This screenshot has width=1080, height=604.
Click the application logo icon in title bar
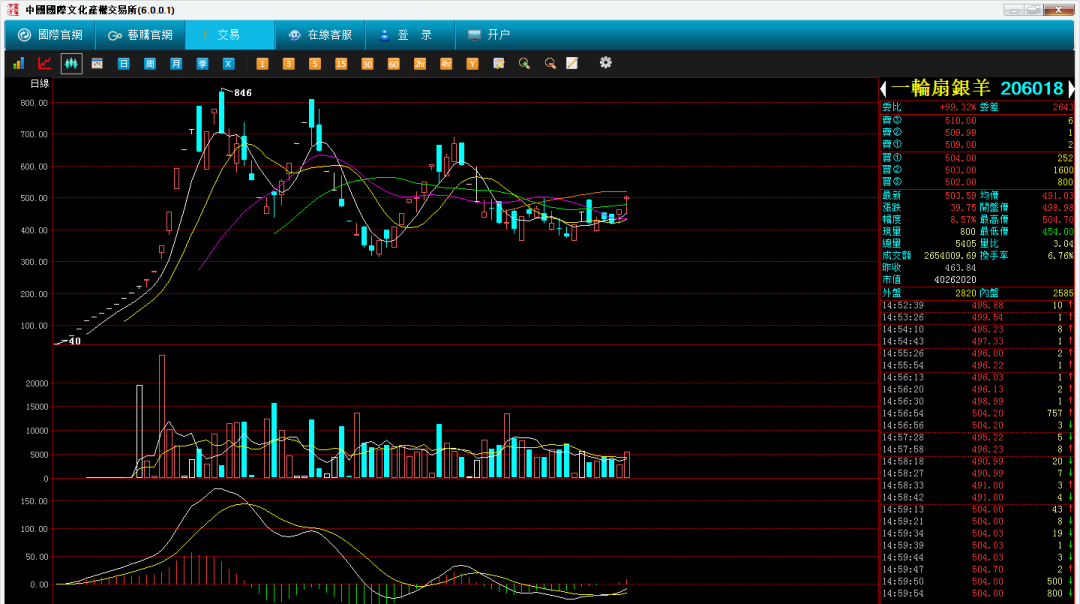12,10
